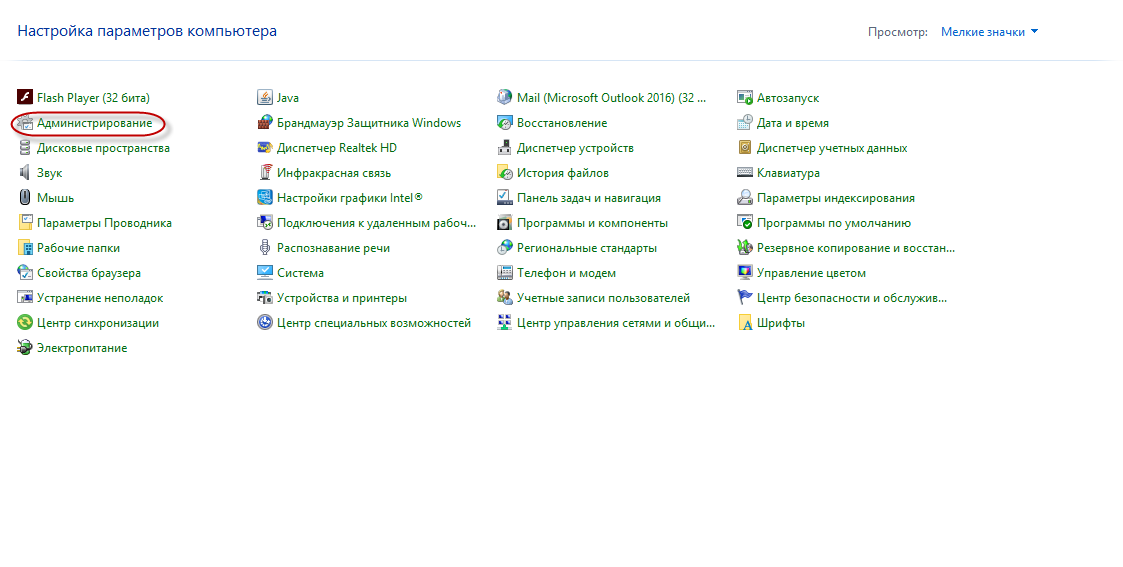The image size is (1123, 567).
Task: Open Параметры Проводника link
Action: coord(104,223)
